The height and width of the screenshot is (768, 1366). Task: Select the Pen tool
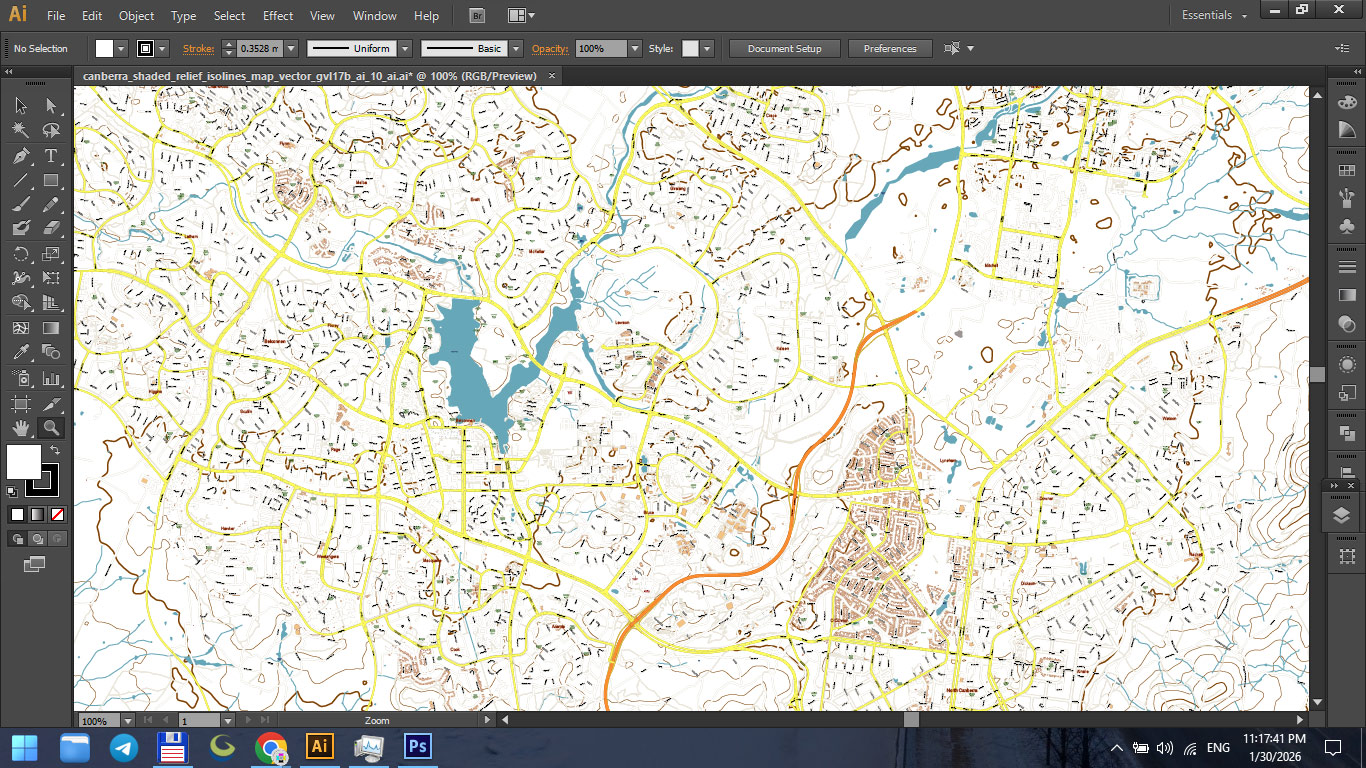(19, 156)
